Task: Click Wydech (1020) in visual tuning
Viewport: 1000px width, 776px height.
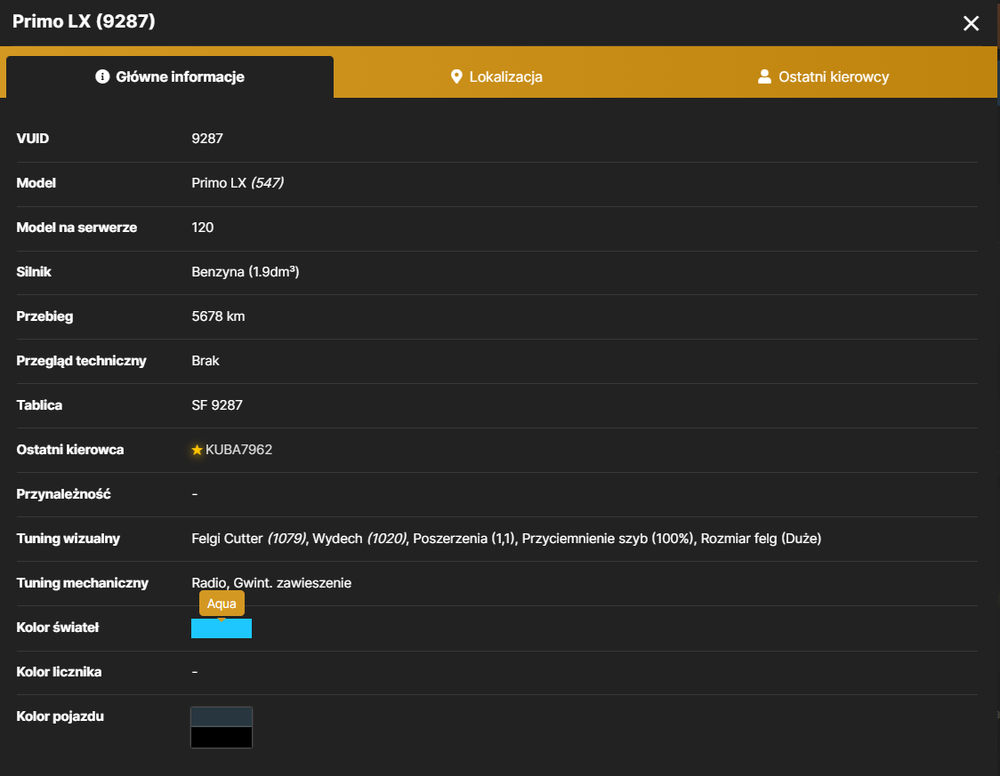Action: [x=359, y=539]
